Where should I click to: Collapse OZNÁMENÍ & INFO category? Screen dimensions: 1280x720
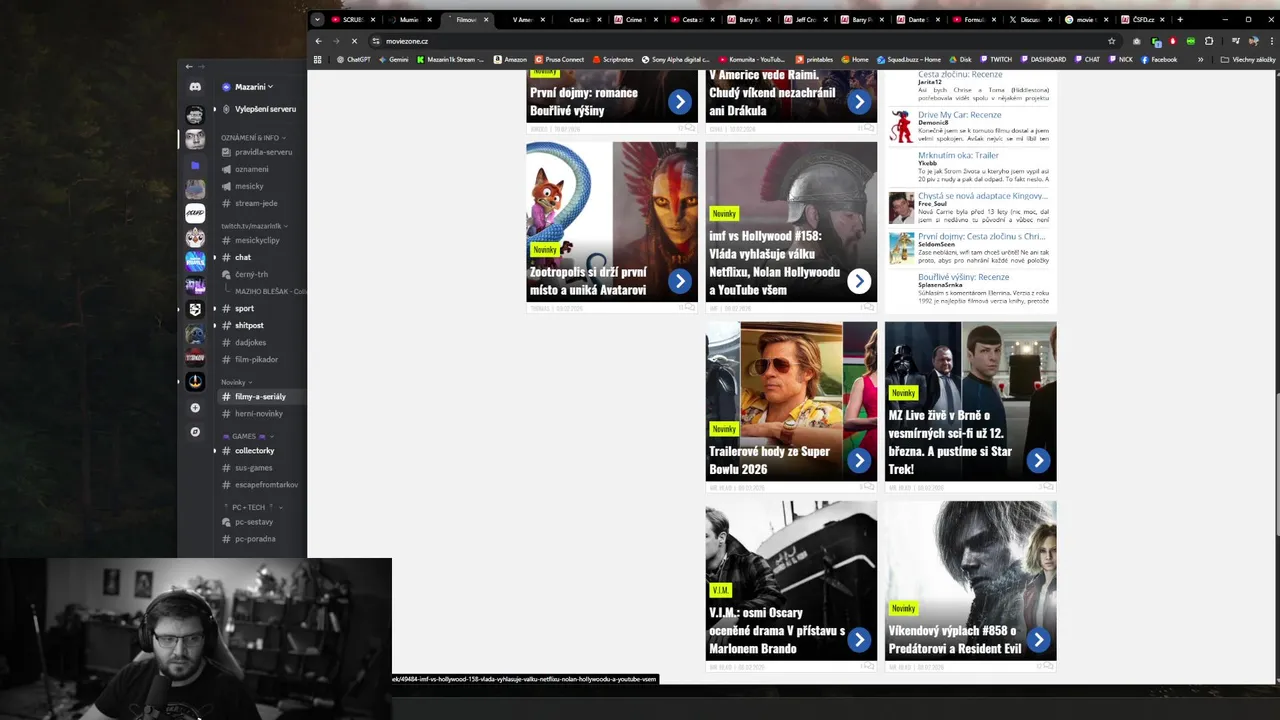tap(253, 138)
